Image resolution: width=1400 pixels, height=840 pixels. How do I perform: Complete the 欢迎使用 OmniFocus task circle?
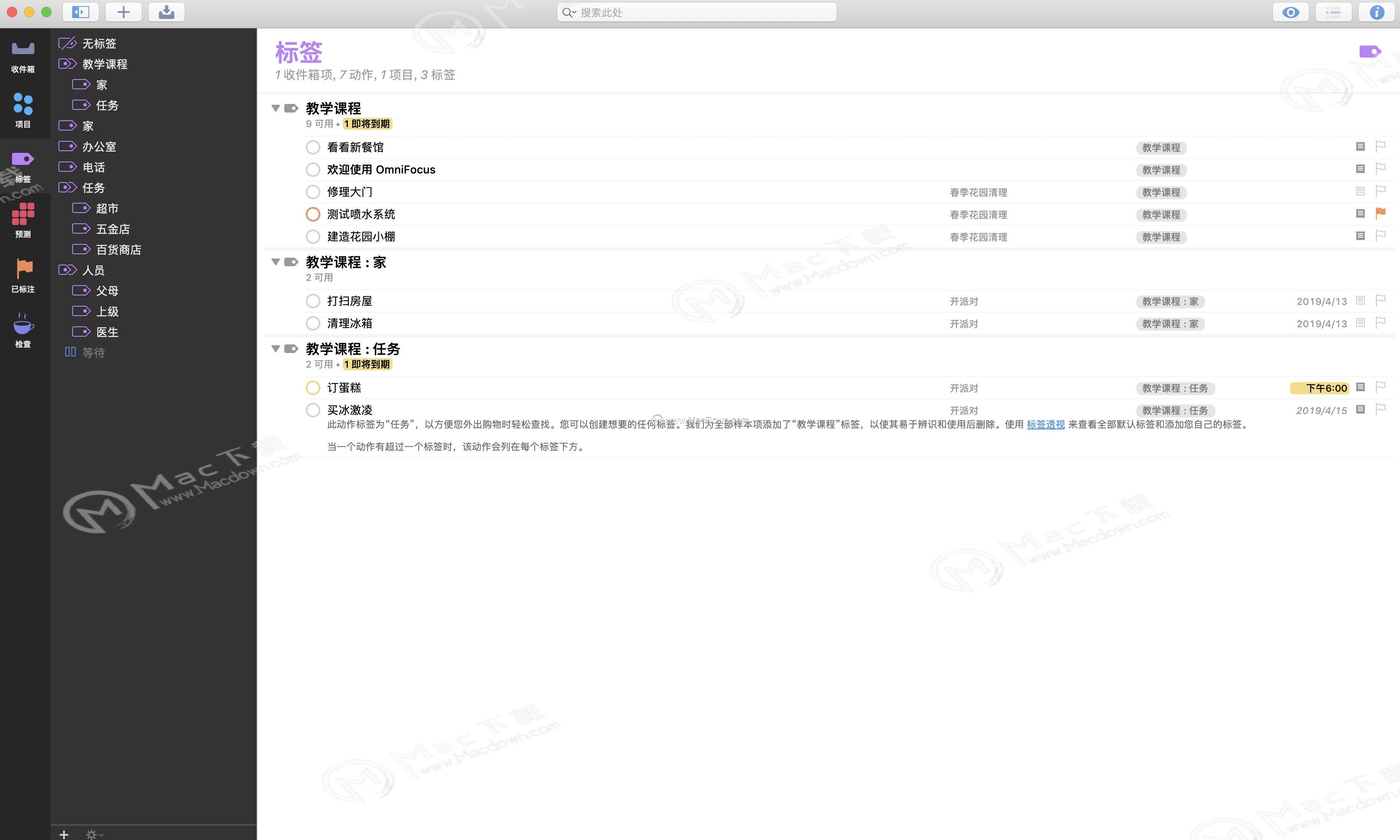(x=313, y=169)
